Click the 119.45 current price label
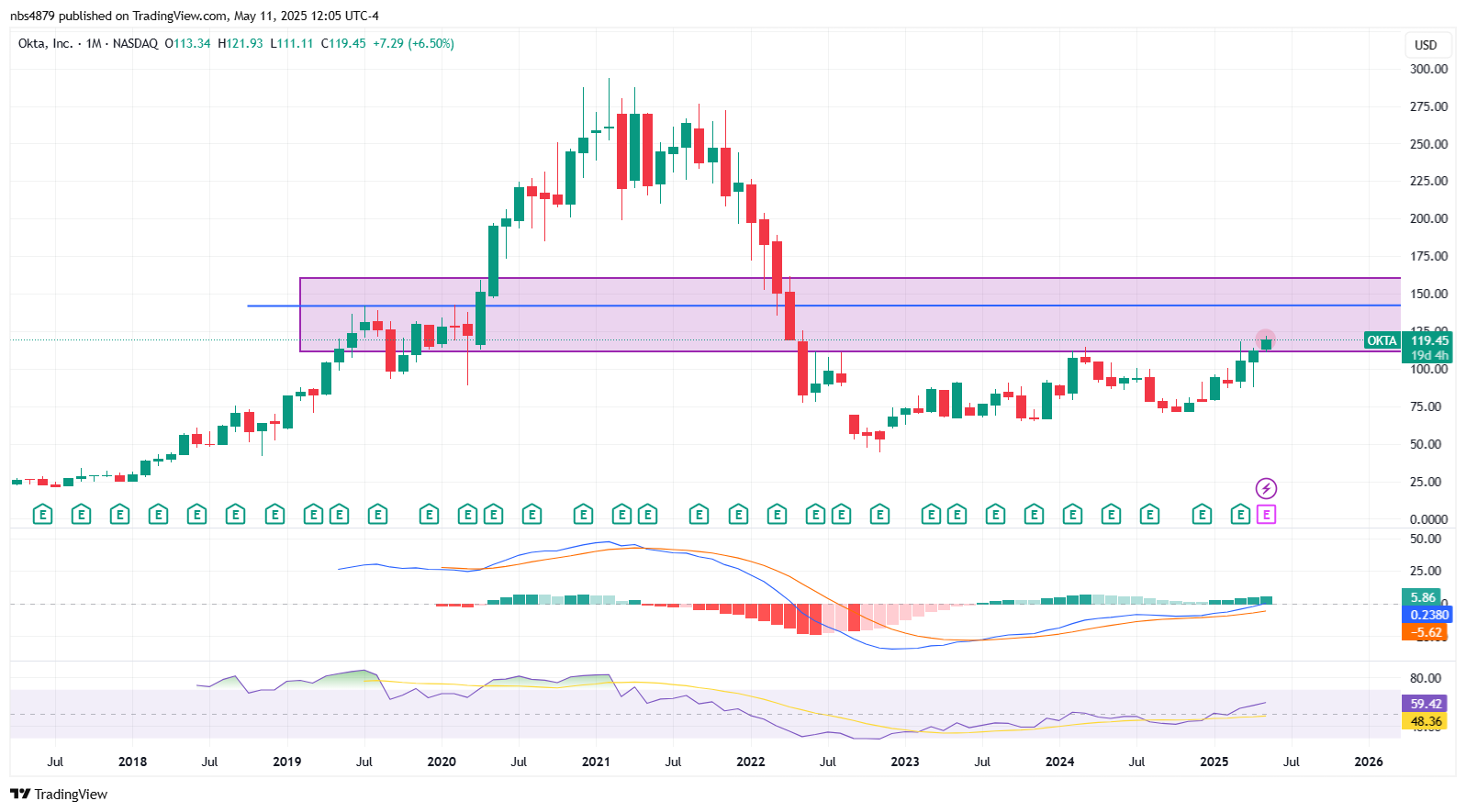 coord(1429,340)
